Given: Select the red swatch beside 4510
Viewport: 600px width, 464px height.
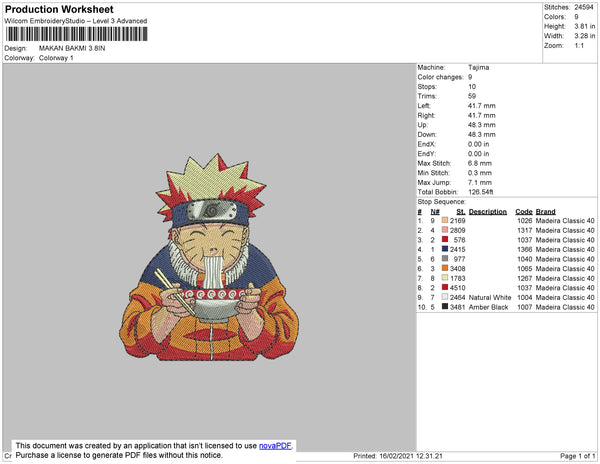Looking at the screenshot, I should [x=445, y=287].
